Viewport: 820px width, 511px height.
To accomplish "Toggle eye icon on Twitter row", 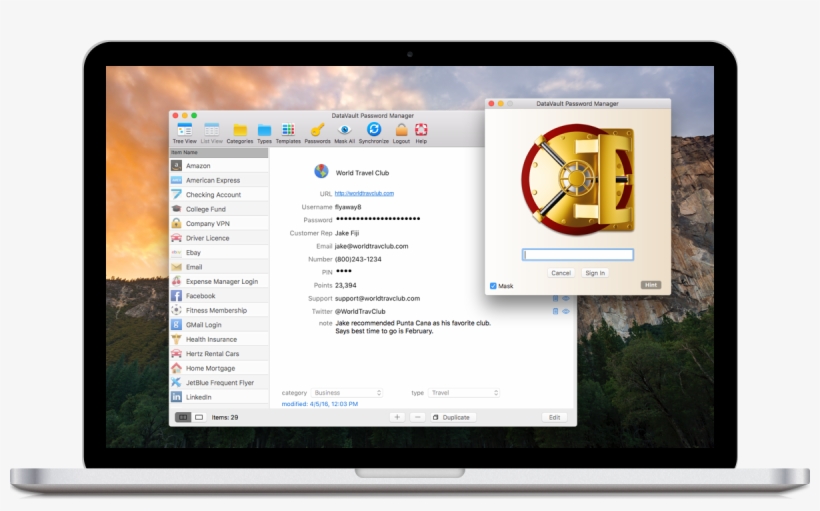I will click(566, 311).
